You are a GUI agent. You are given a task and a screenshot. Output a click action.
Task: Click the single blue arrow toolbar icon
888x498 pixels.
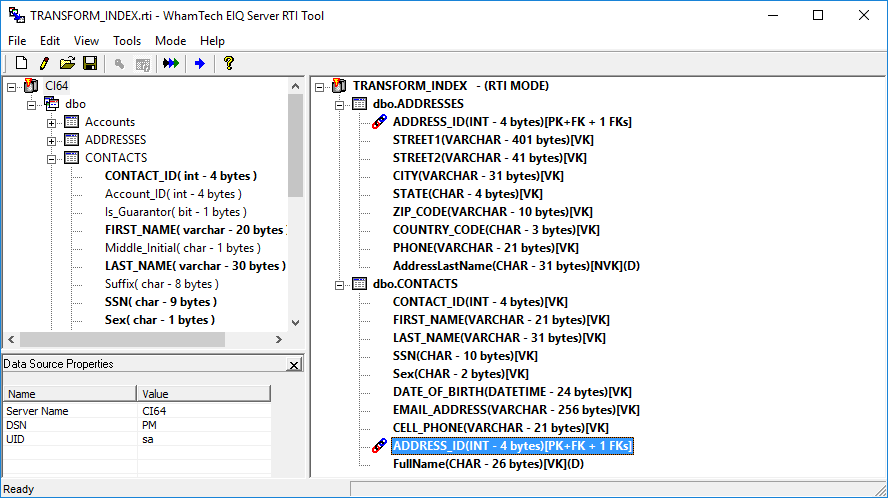[199, 63]
